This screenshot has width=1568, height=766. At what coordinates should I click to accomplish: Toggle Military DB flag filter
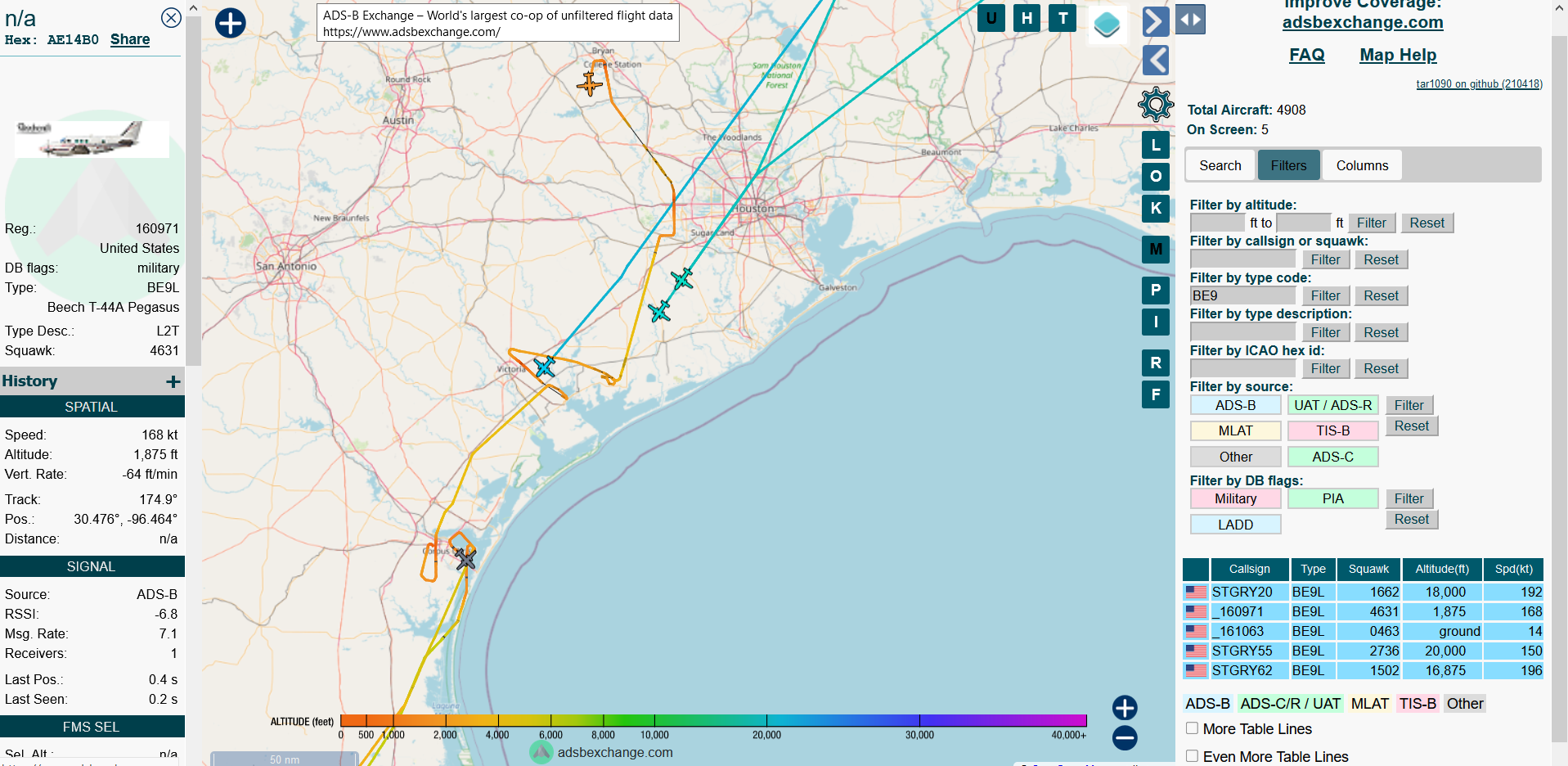pos(1235,498)
